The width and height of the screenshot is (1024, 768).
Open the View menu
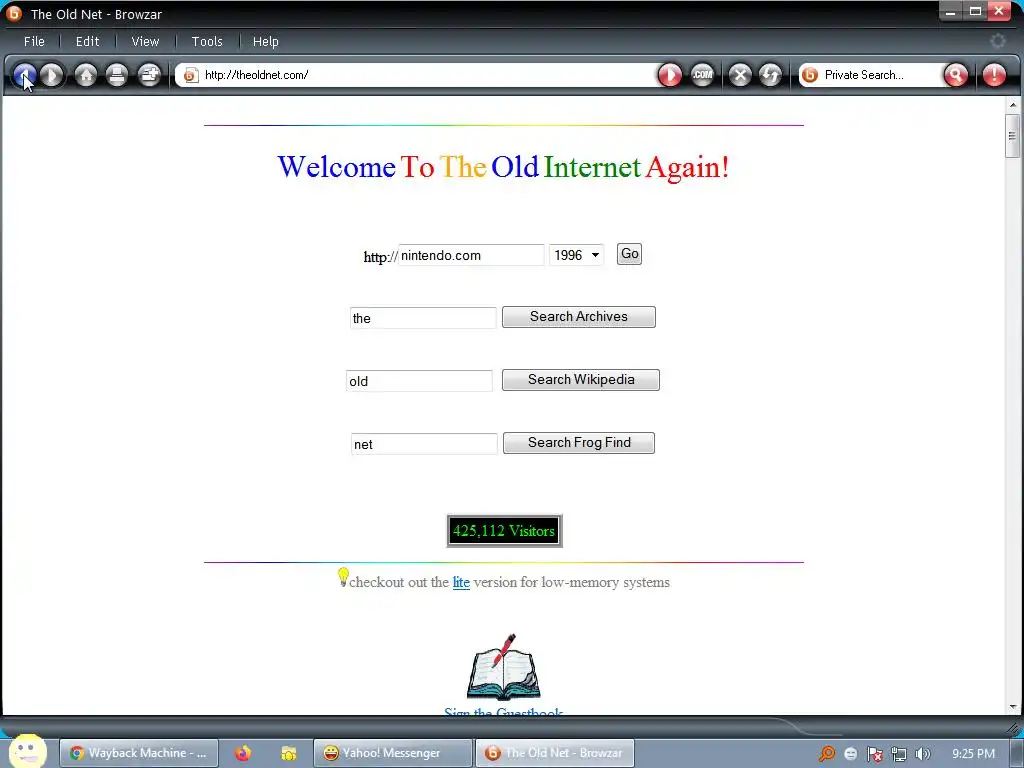[x=145, y=41]
